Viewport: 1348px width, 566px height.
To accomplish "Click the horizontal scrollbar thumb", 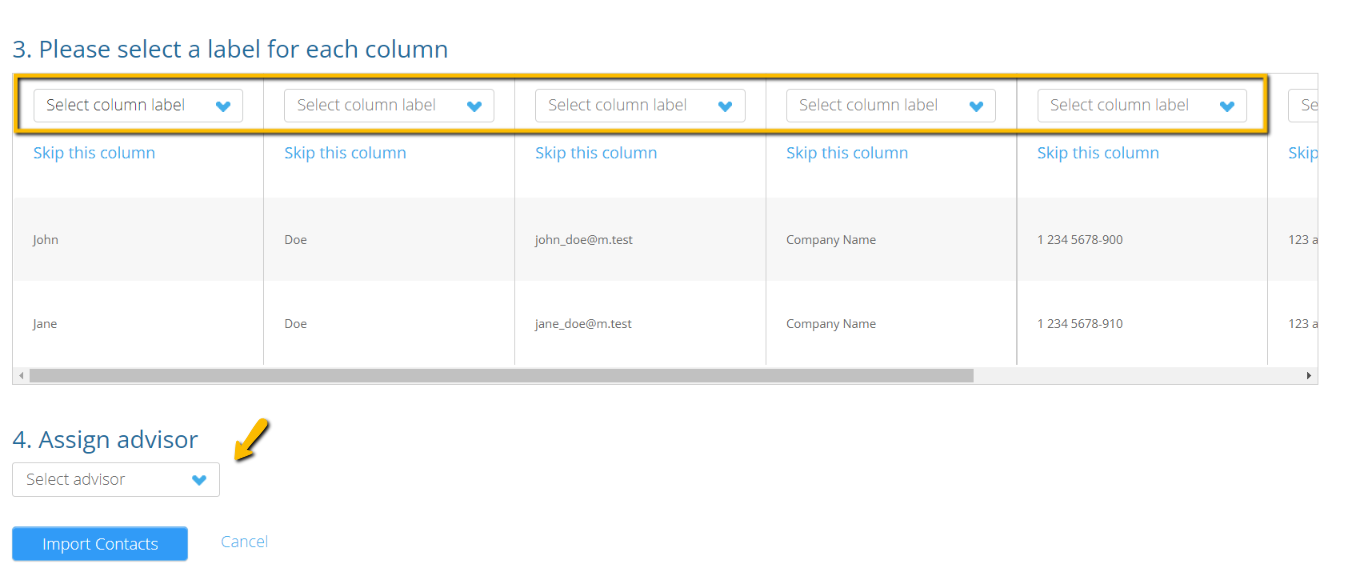I will pyautogui.click(x=501, y=376).
